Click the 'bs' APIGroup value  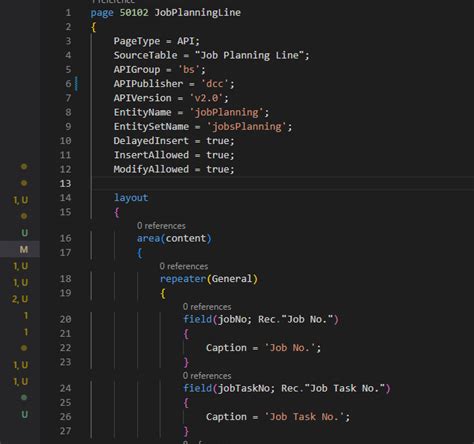189,69
